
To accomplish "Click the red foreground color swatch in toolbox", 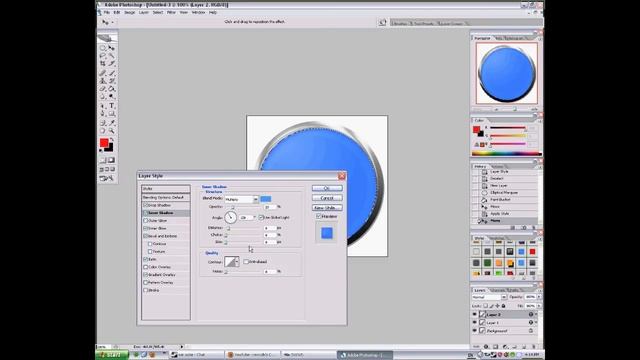I will point(104,143).
